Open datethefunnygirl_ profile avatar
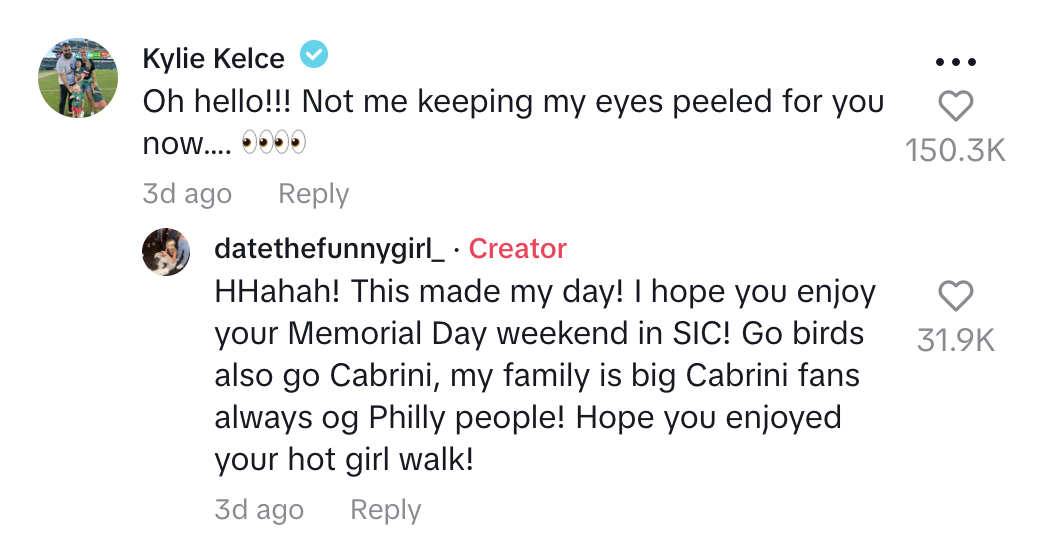1056x548 pixels. (167, 252)
